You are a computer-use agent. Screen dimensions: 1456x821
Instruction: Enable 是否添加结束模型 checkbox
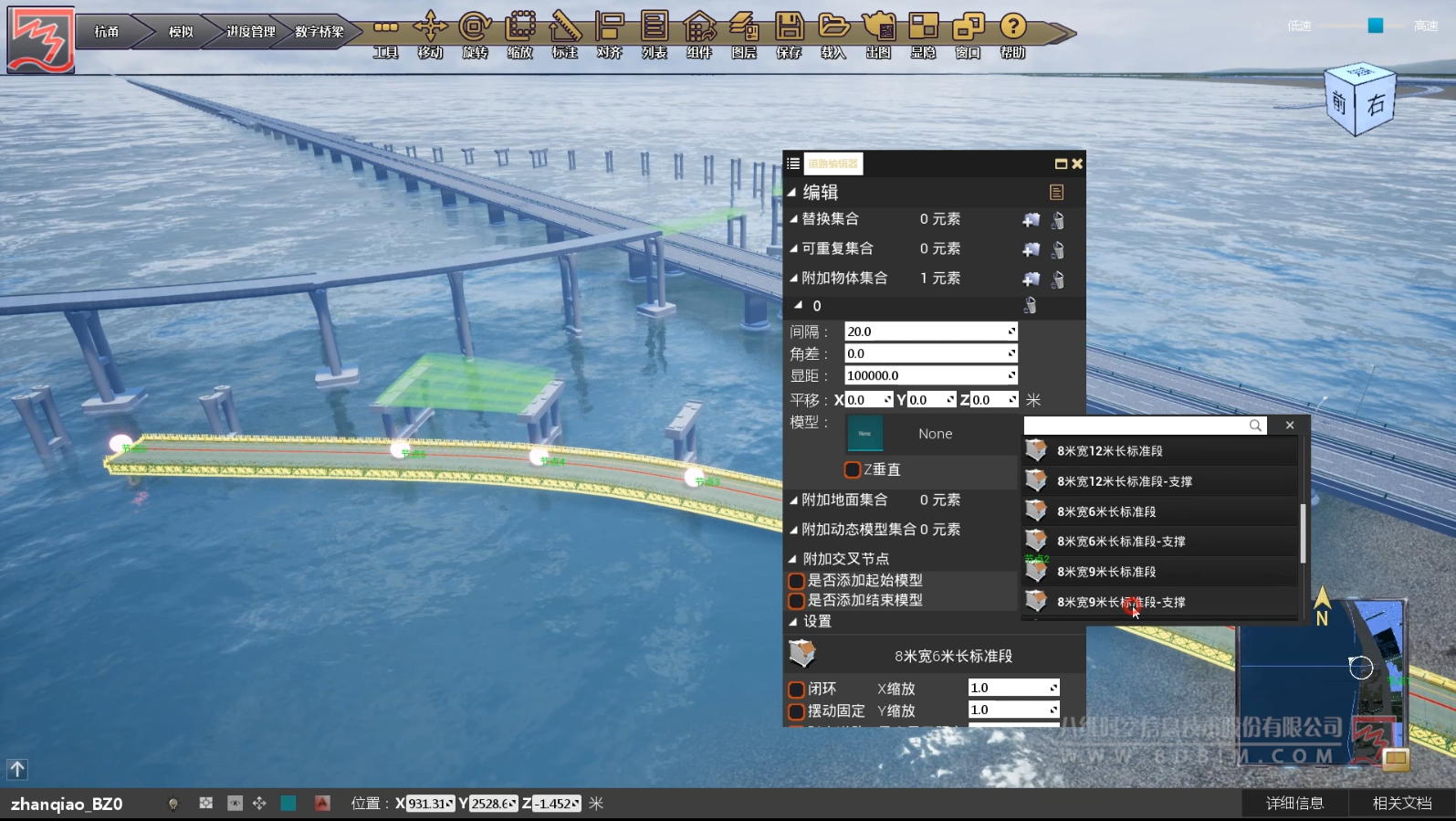[796, 601]
